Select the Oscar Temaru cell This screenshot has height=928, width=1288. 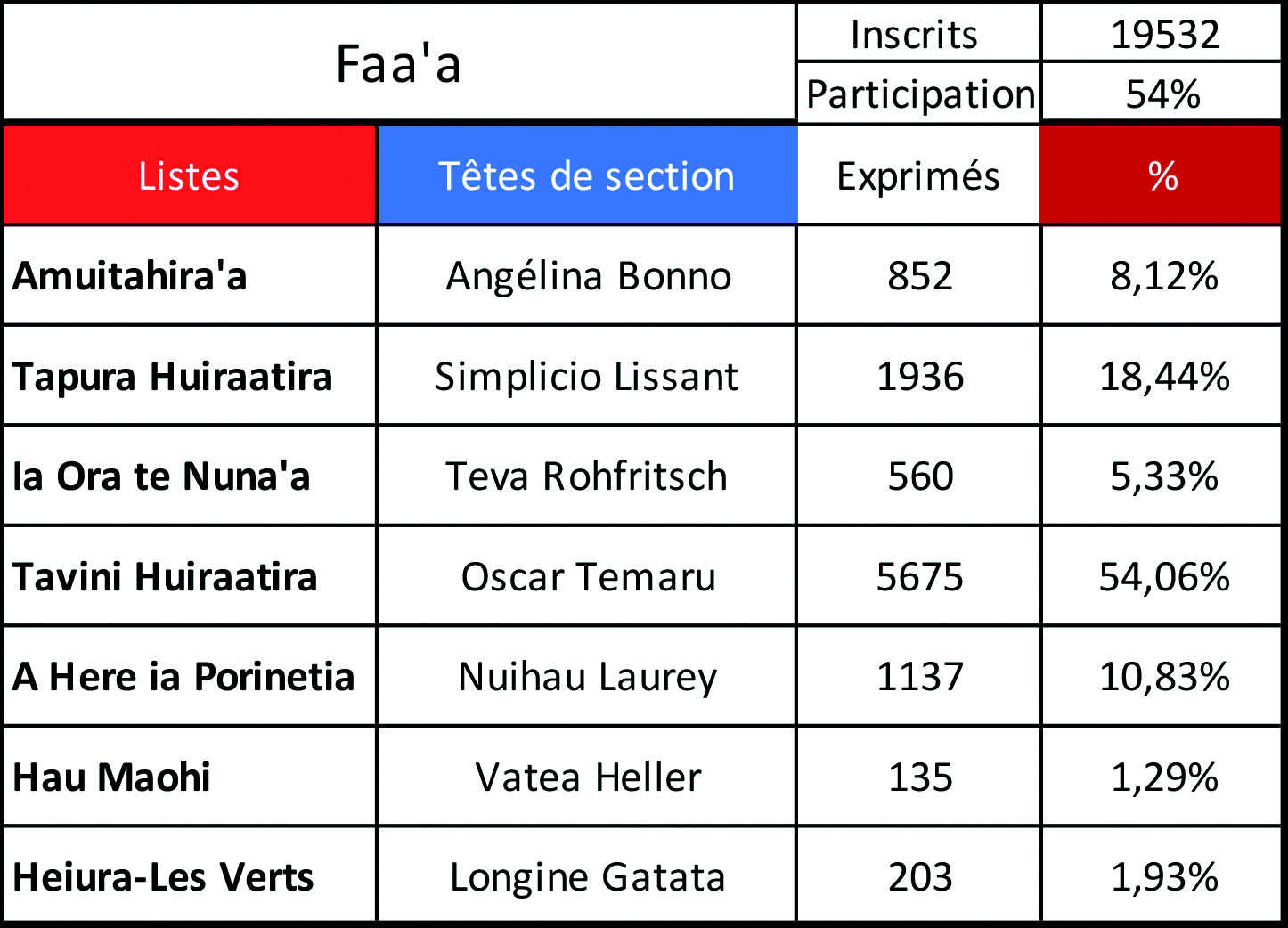pos(588,577)
